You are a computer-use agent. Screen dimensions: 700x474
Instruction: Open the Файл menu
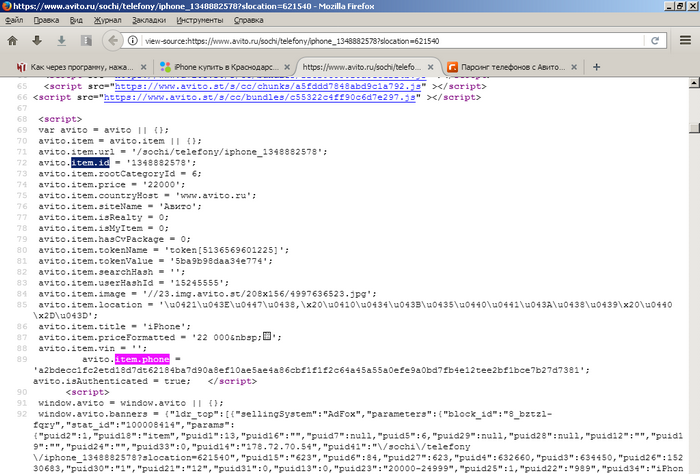(16, 19)
